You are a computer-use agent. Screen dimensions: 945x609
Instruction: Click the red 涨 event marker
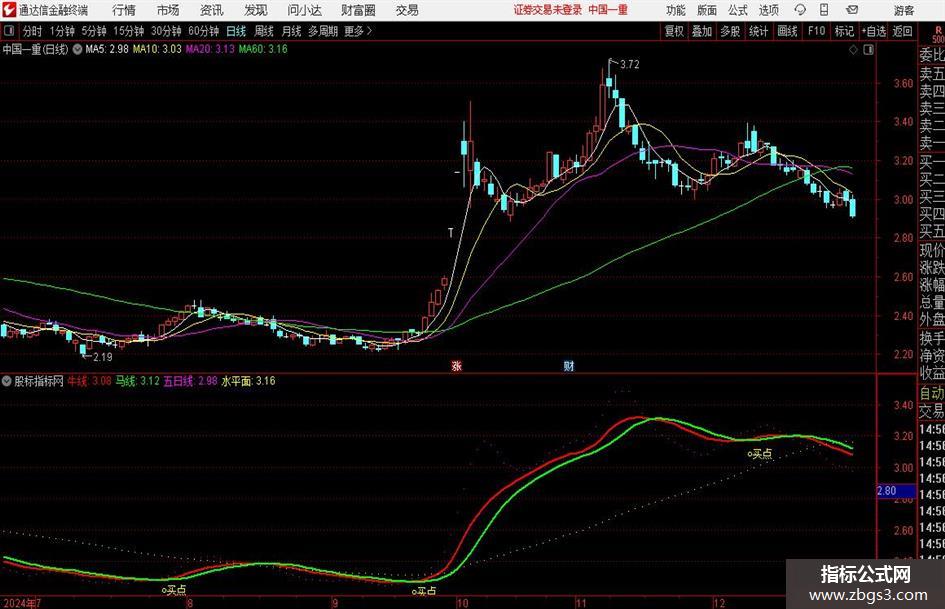click(457, 365)
